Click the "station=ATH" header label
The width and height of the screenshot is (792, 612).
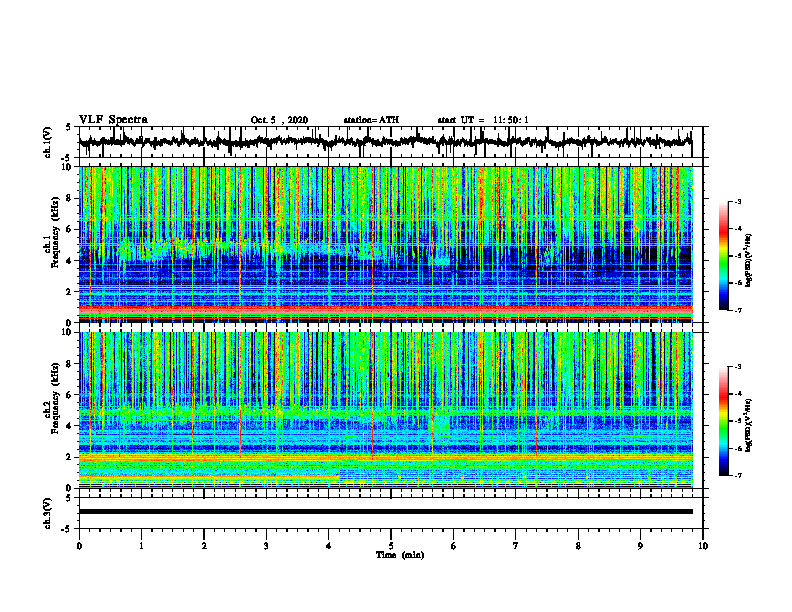click(371, 120)
